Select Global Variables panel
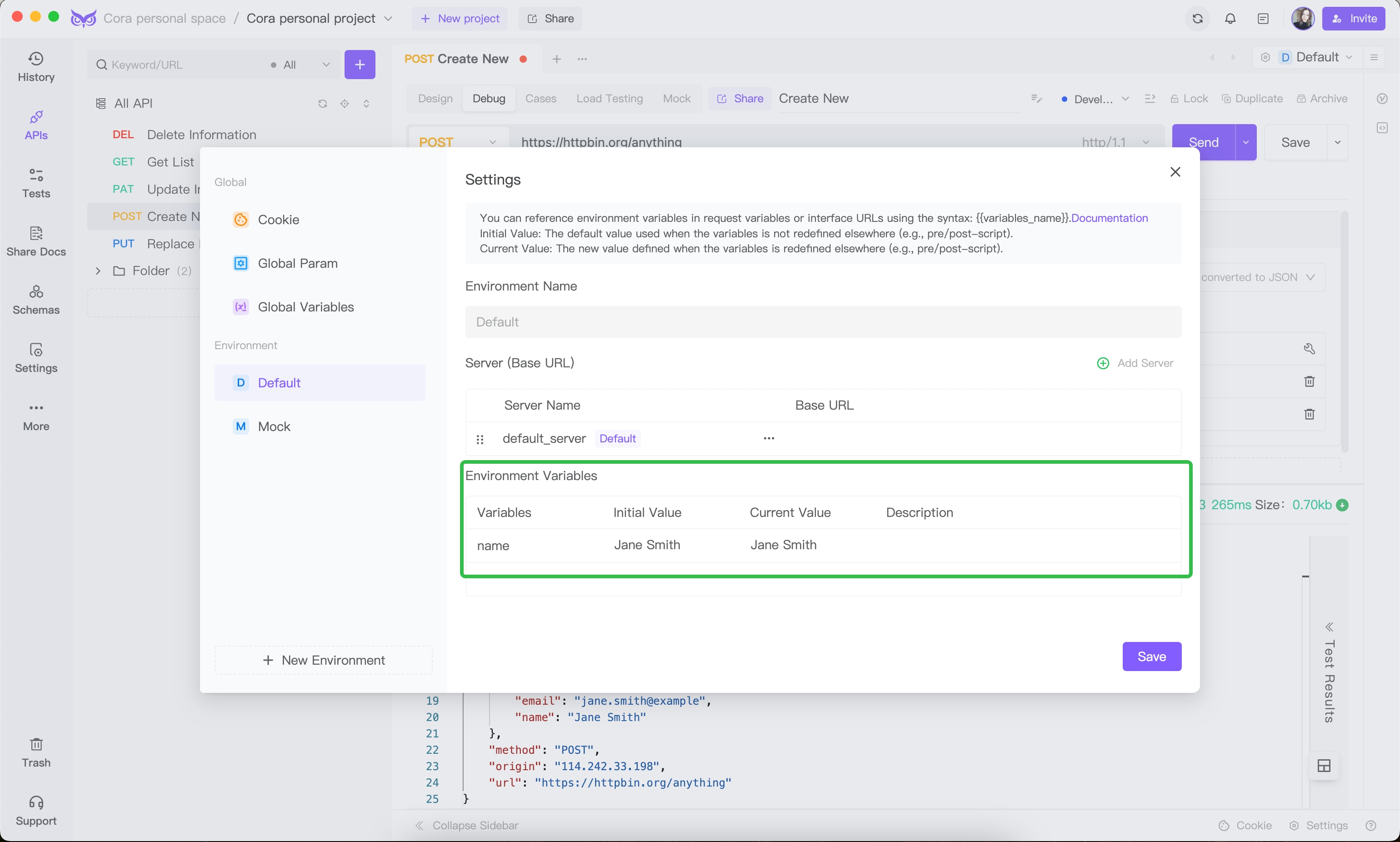This screenshot has height=842, width=1400. 305,306
